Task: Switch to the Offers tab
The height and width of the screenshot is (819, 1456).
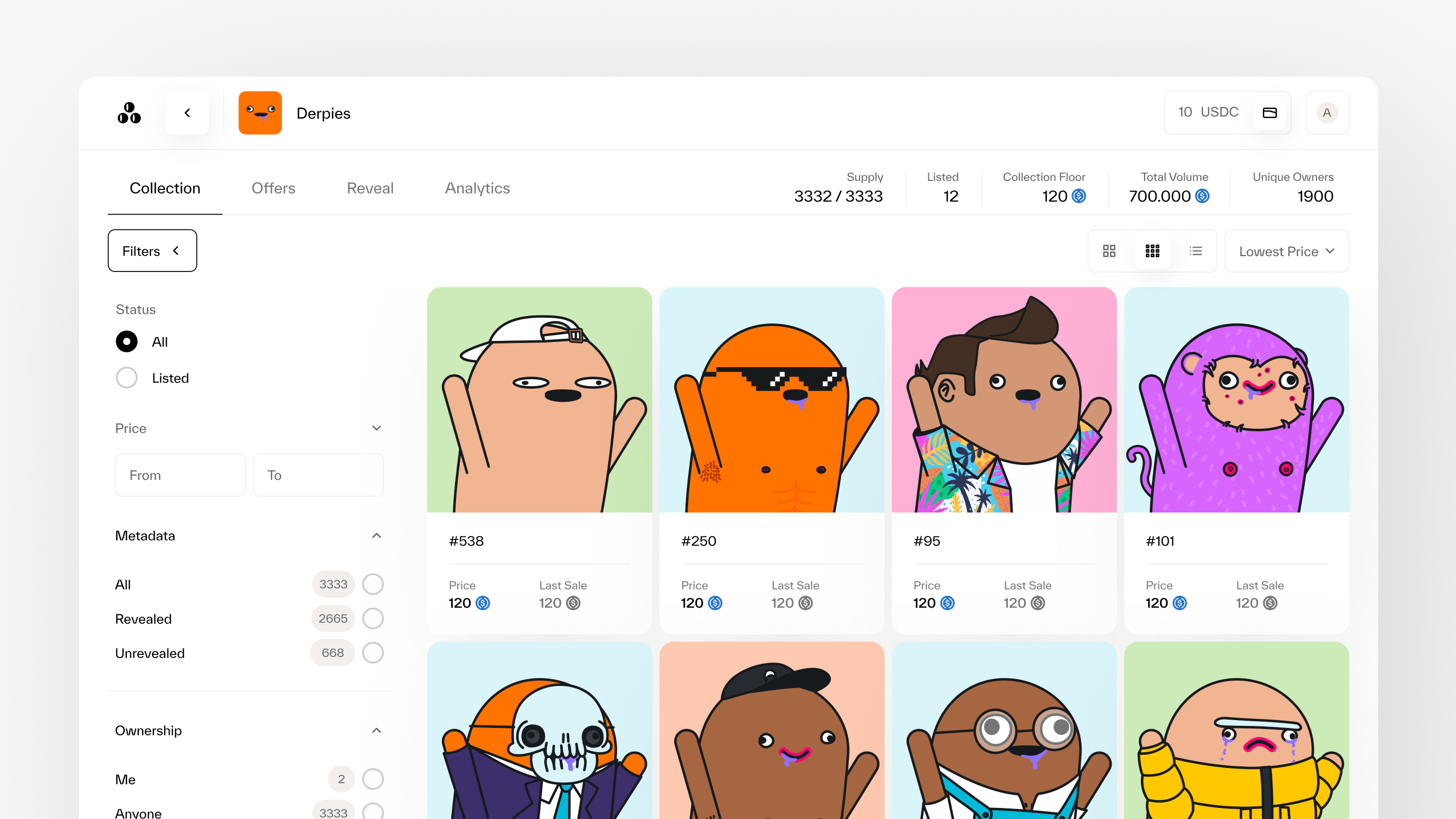Action: click(273, 188)
